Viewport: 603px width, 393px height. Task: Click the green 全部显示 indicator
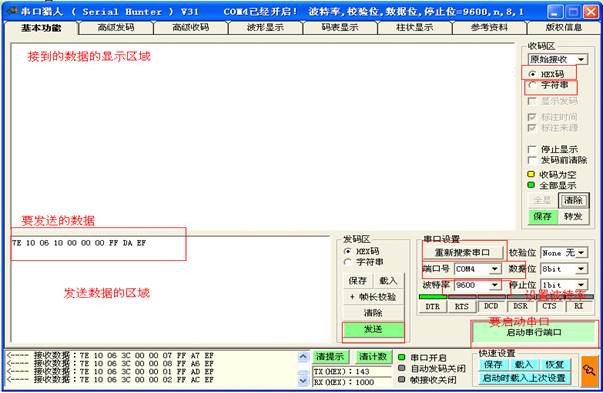coord(531,185)
